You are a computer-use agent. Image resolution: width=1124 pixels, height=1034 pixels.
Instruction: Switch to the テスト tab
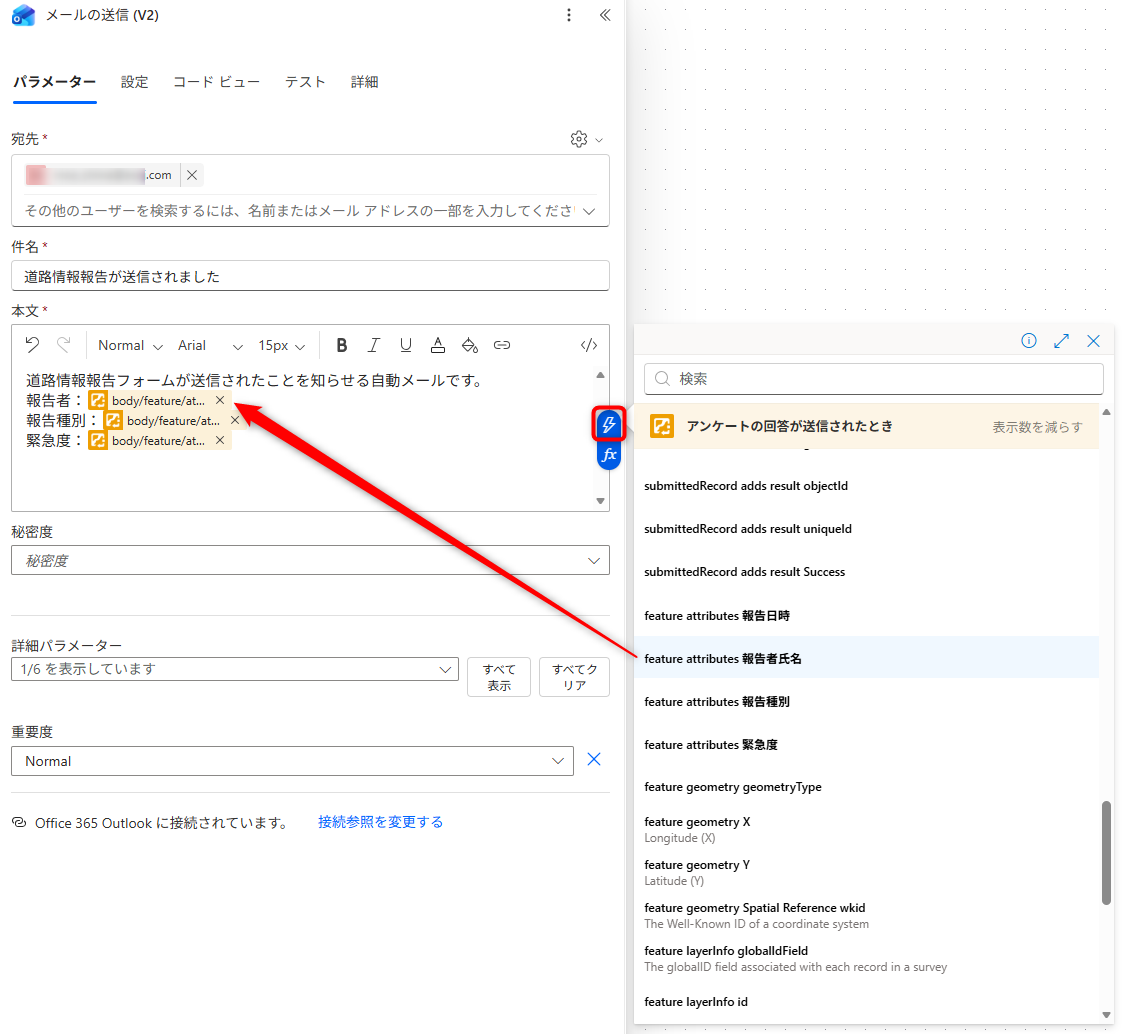pos(305,82)
